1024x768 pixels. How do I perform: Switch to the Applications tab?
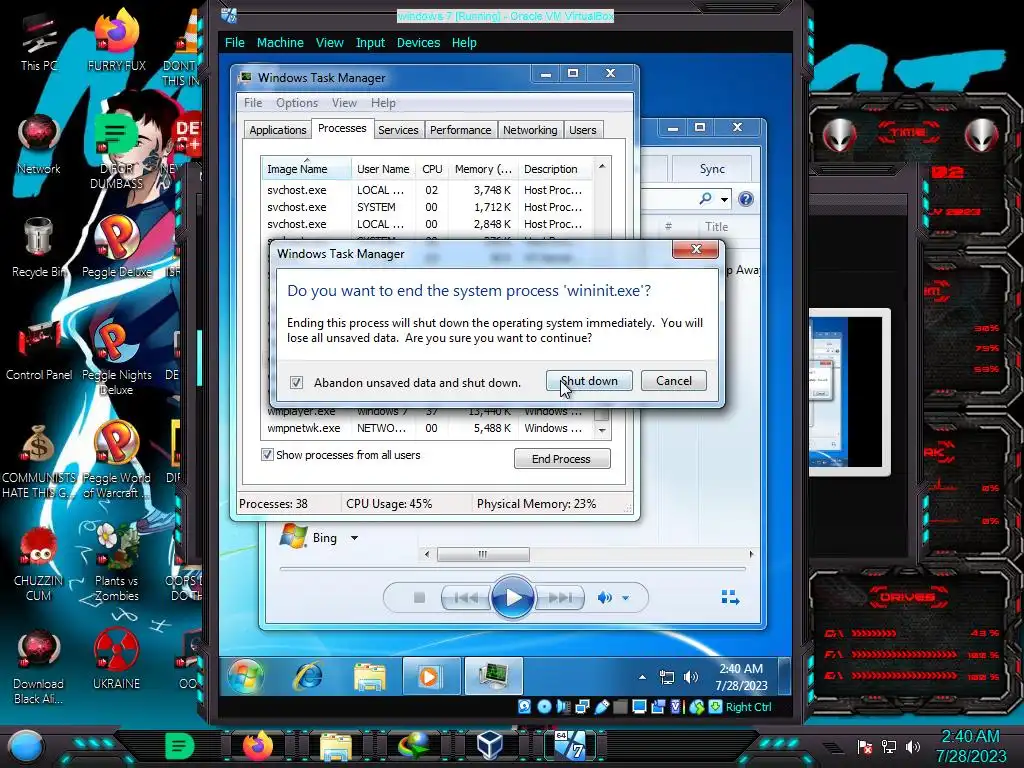pos(278,130)
